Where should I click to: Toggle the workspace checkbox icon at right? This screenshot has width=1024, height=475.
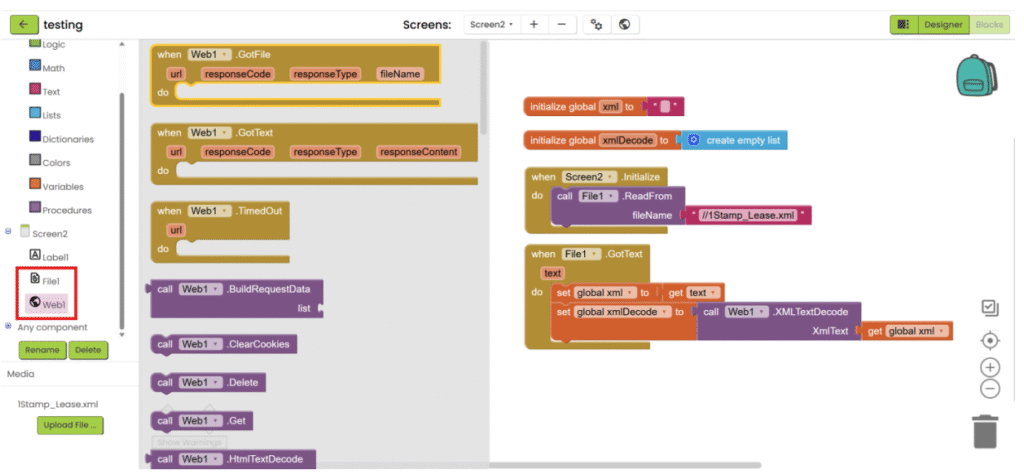[990, 308]
